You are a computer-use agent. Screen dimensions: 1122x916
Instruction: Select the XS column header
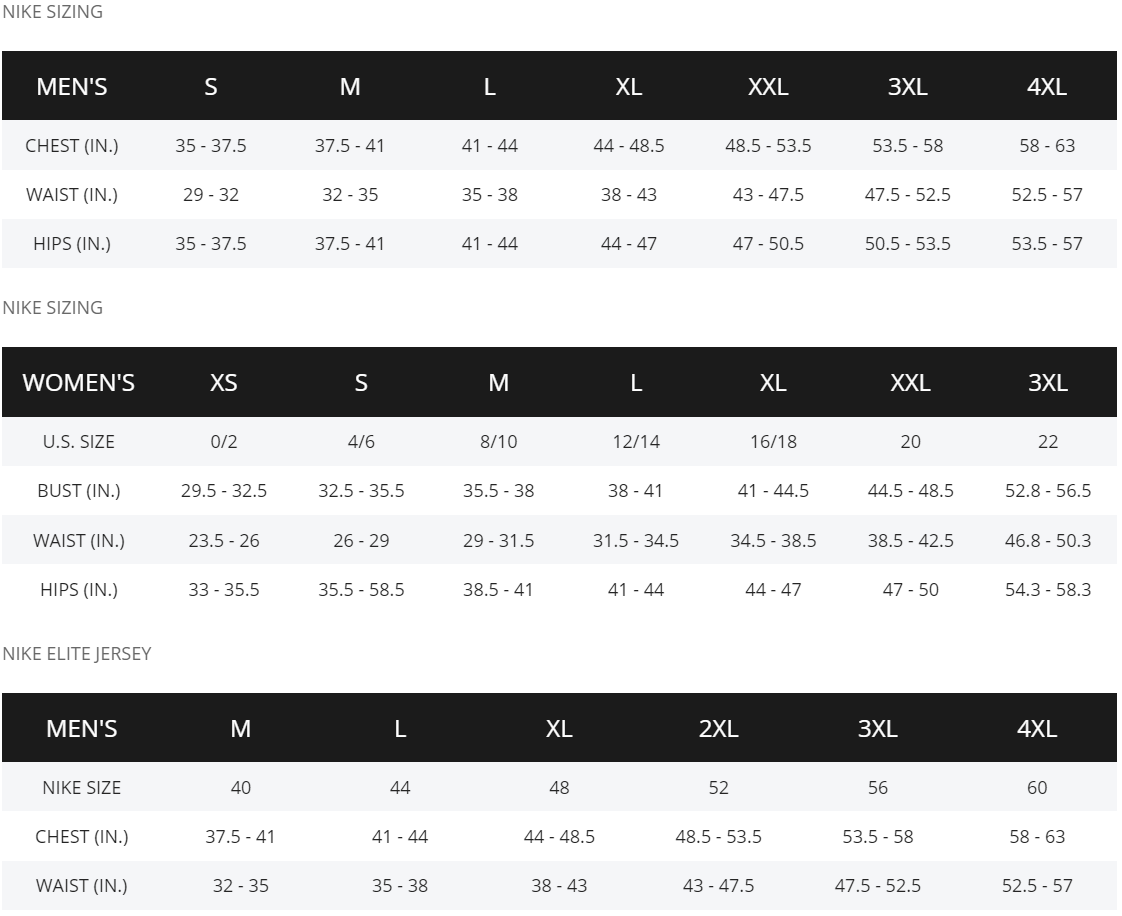[x=224, y=383]
